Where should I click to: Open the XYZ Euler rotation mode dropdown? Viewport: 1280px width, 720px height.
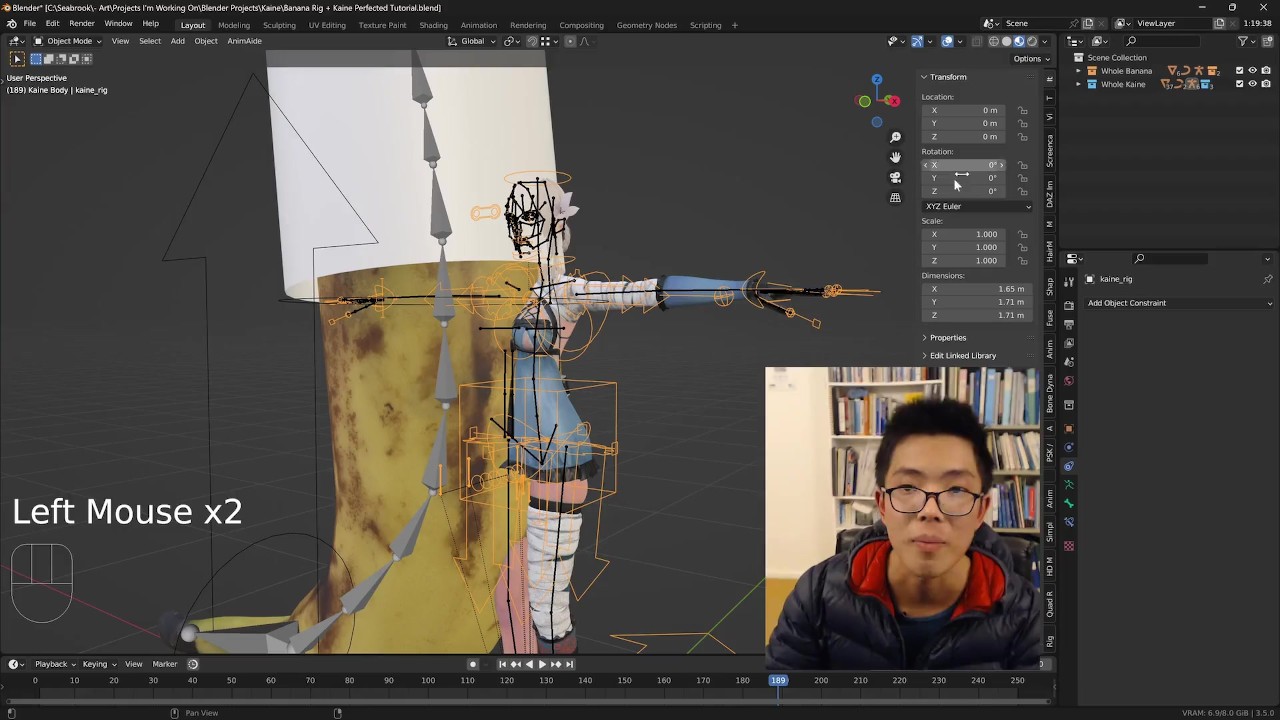point(977,206)
